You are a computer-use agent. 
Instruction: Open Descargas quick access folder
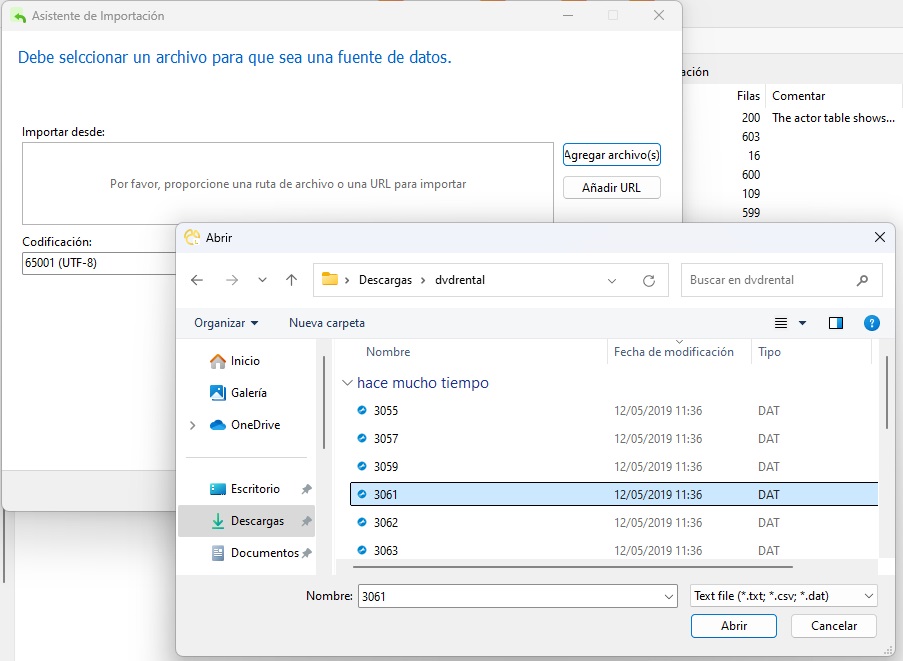pos(247,521)
